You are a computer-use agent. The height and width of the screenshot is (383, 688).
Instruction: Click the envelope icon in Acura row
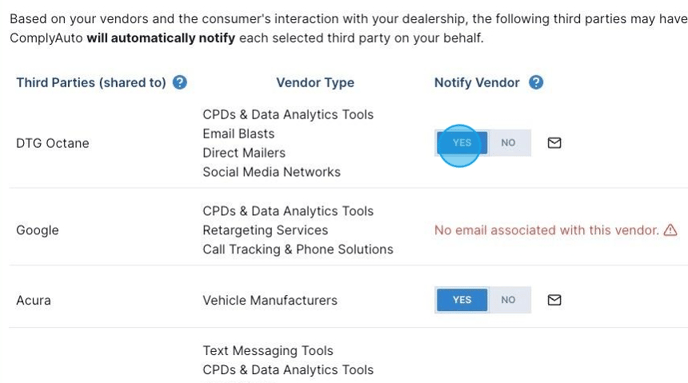click(x=554, y=300)
